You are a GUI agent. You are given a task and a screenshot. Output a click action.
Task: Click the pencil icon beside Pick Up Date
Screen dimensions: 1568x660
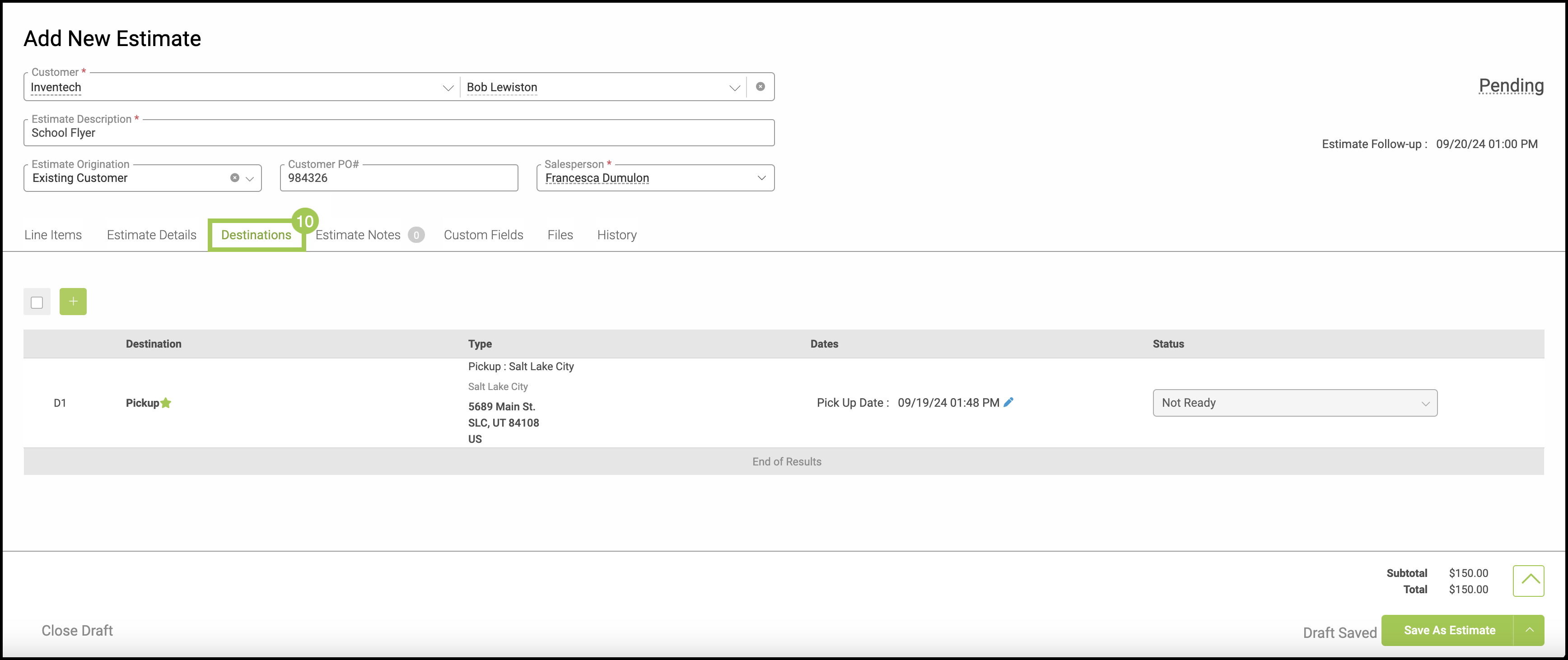pyautogui.click(x=1008, y=402)
